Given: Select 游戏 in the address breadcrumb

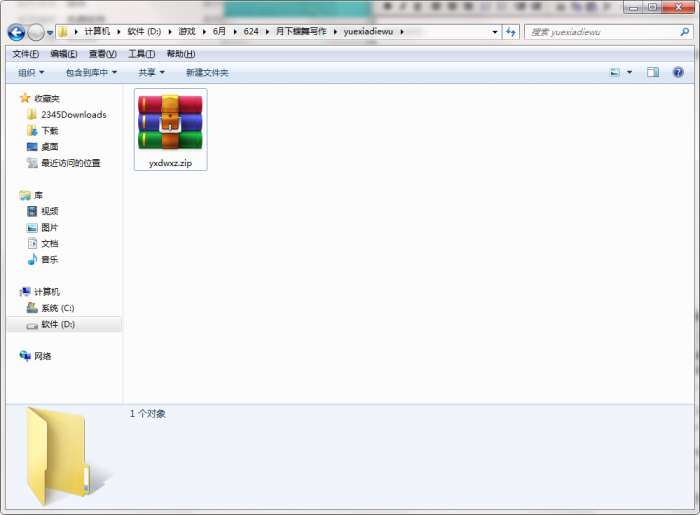Looking at the screenshot, I should click(187, 31).
